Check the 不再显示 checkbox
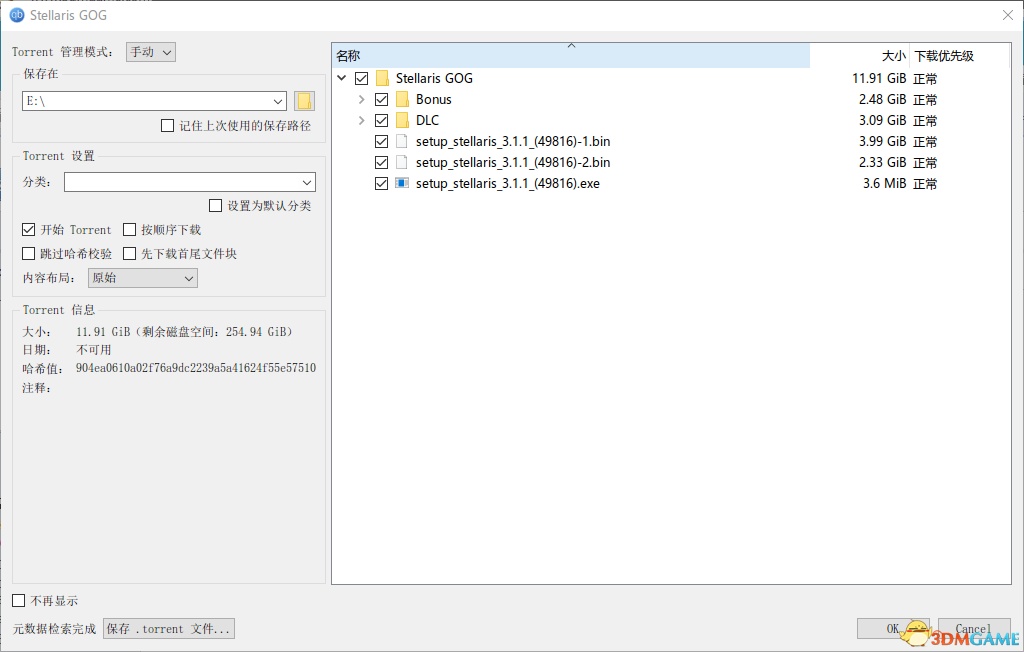 [19, 600]
